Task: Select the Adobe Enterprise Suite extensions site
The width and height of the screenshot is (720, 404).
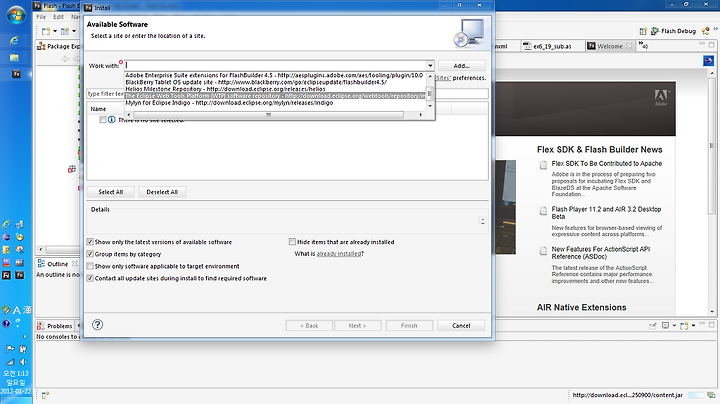Action: pyautogui.click(x=274, y=75)
